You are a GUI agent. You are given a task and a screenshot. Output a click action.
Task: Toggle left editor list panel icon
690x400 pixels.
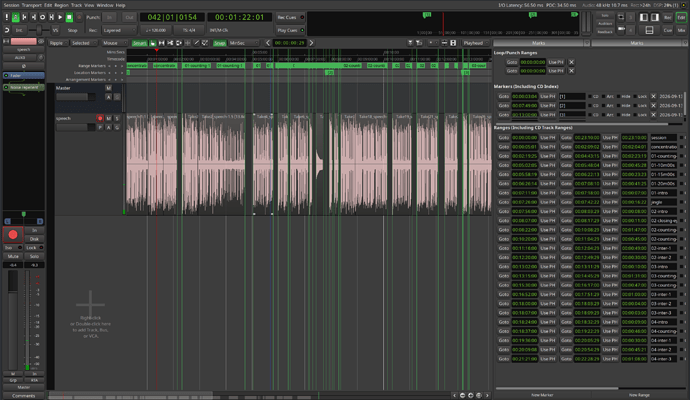(x=644, y=17)
